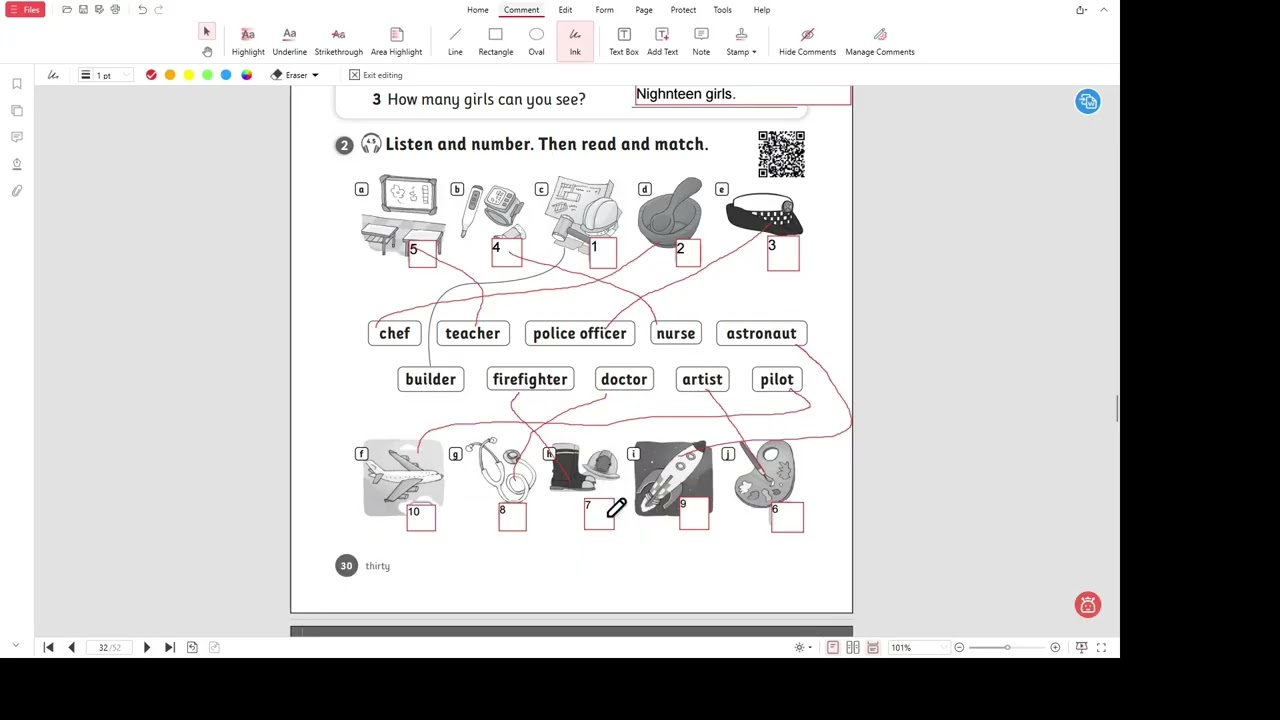Pick the red ink color

(x=151, y=75)
